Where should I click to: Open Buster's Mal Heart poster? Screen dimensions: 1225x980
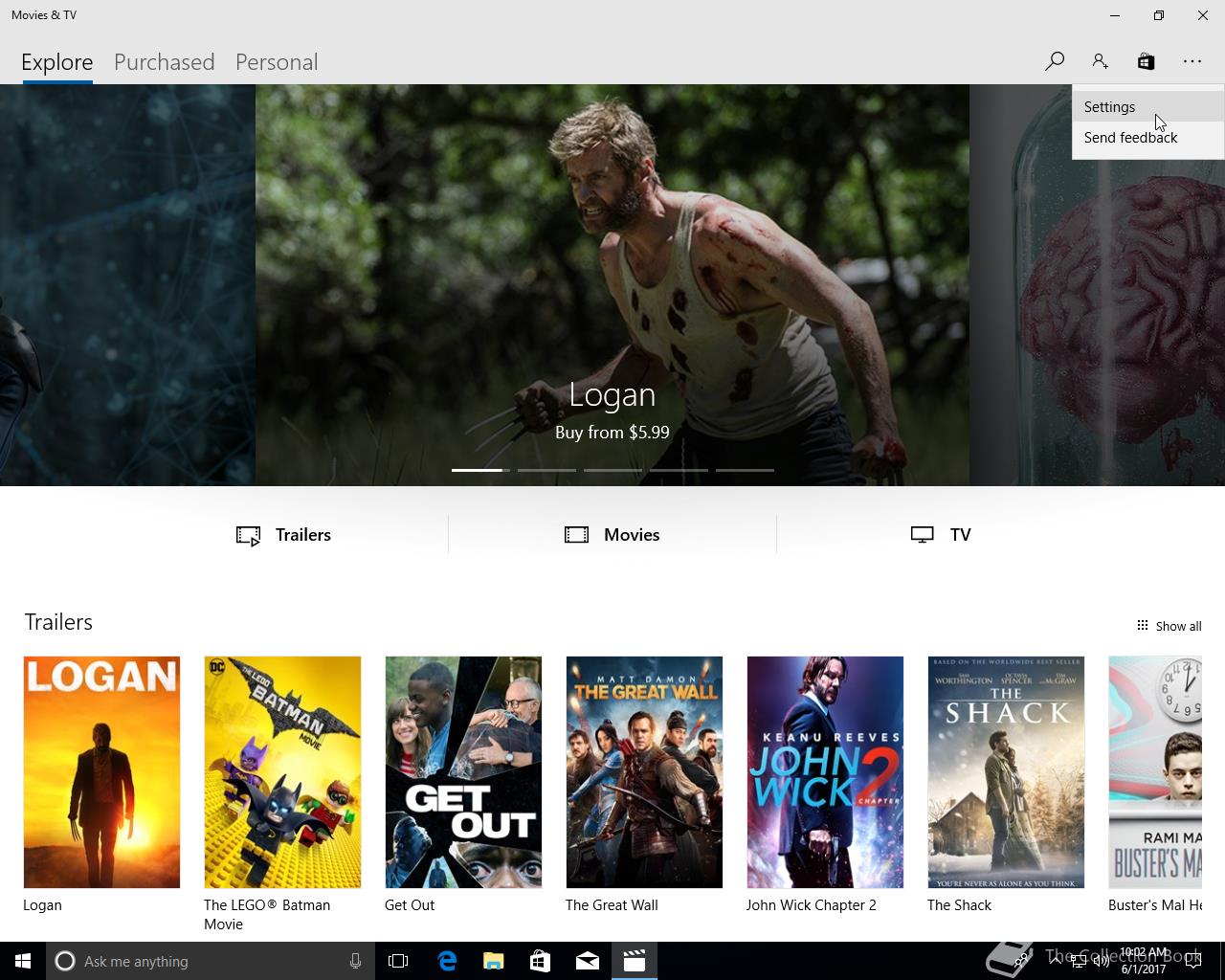[x=1155, y=772]
